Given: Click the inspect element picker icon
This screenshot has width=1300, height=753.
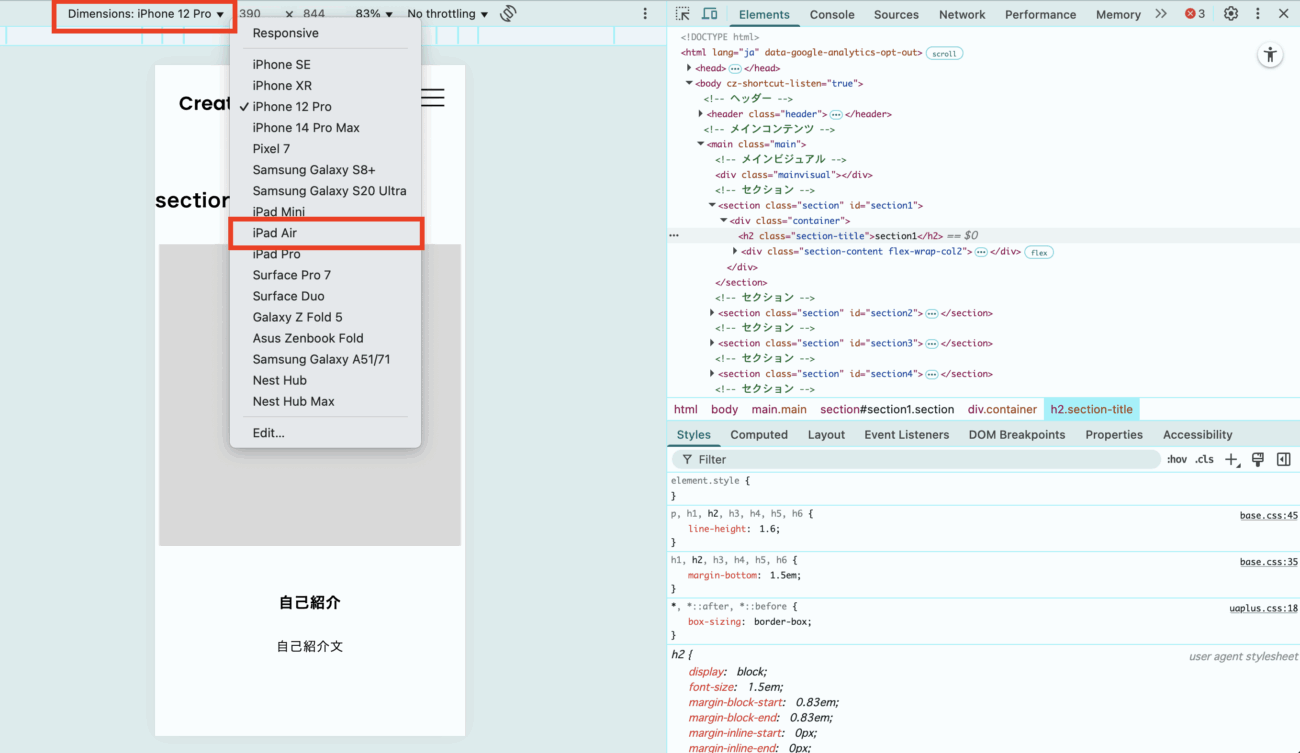Looking at the screenshot, I should [683, 14].
